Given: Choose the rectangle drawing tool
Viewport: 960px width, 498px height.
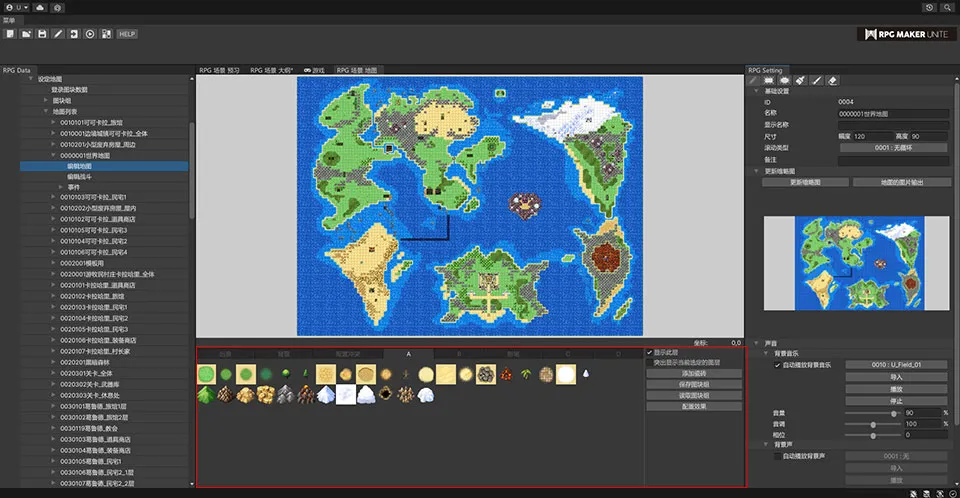Looking at the screenshot, I should pyautogui.click(x=768, y=80).
